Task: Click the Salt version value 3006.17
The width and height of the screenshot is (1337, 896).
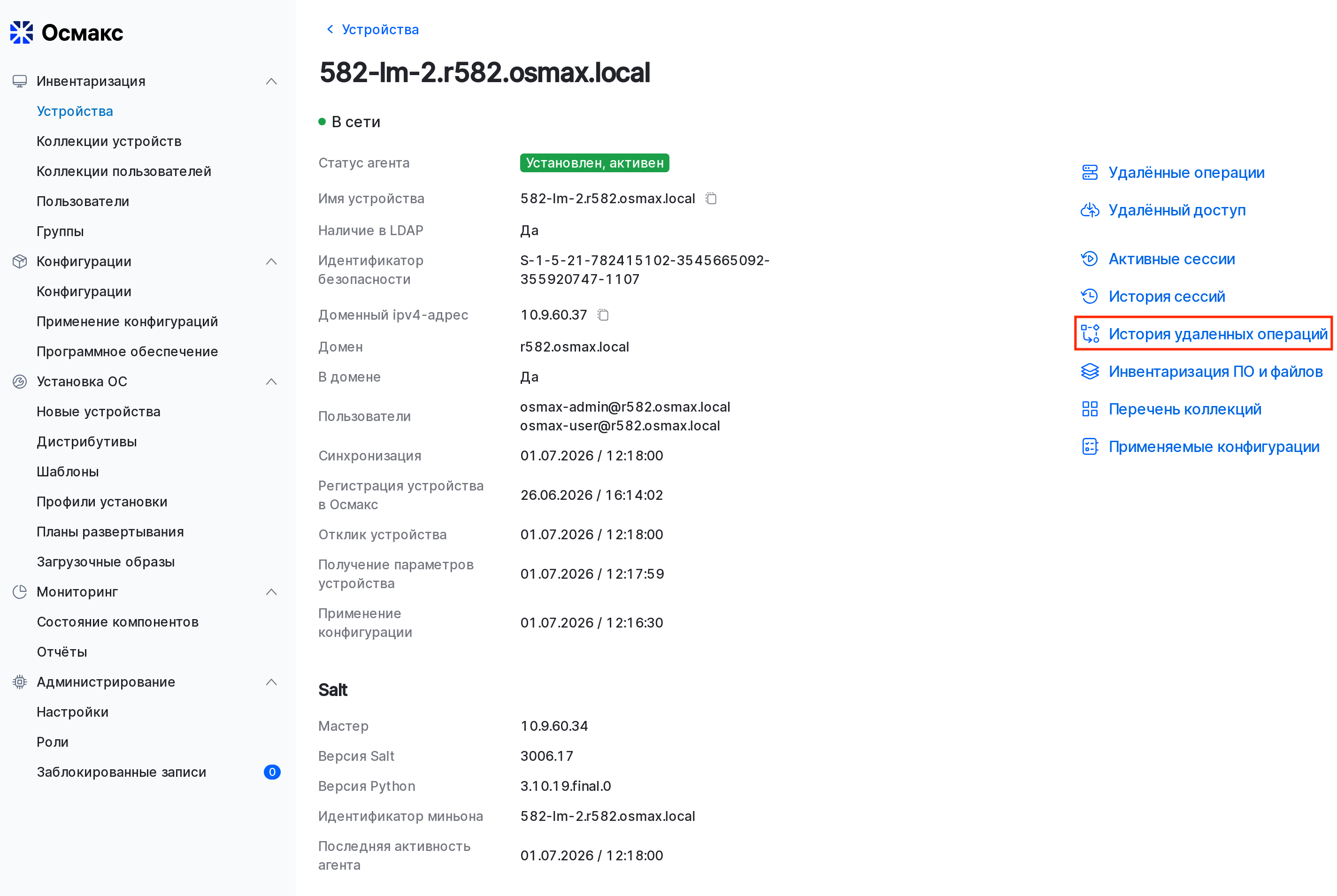Action: tap(546, 756)
